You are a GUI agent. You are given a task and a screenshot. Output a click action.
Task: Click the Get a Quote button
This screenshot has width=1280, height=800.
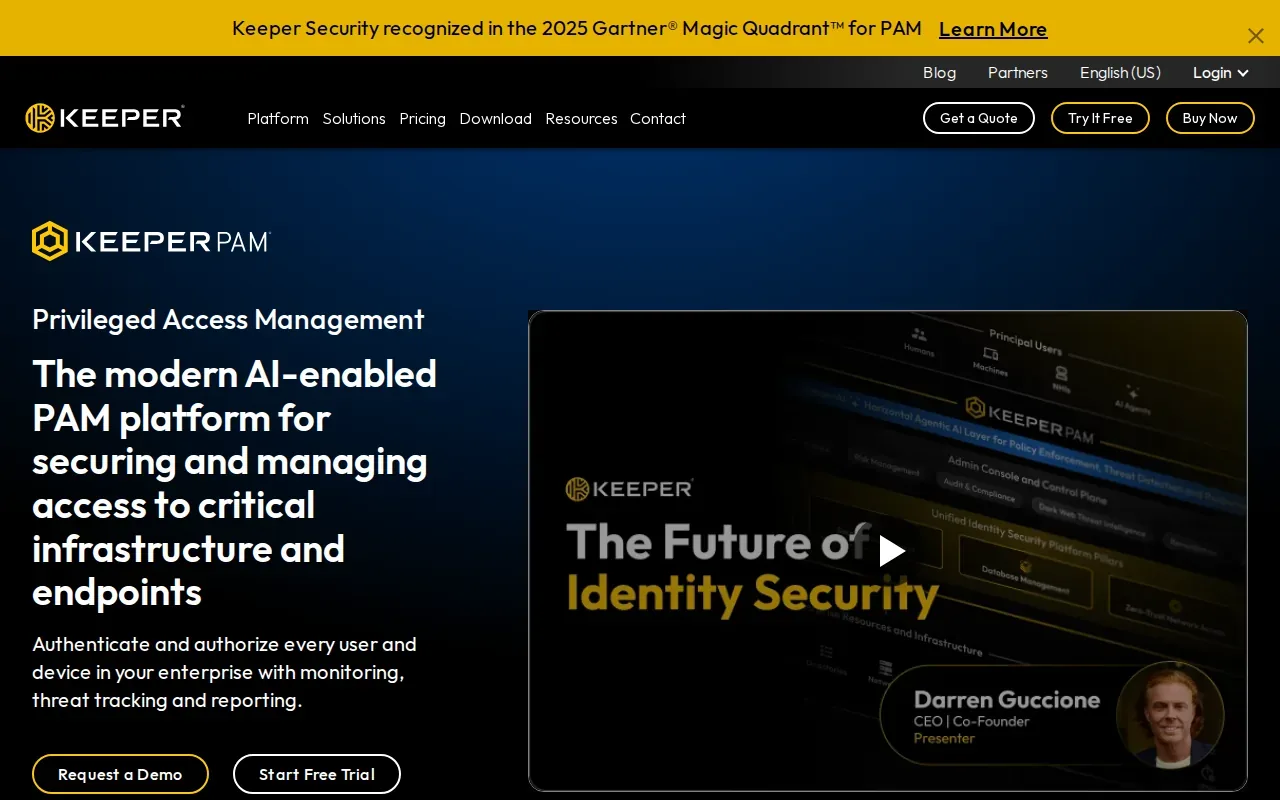pos(979,118)
